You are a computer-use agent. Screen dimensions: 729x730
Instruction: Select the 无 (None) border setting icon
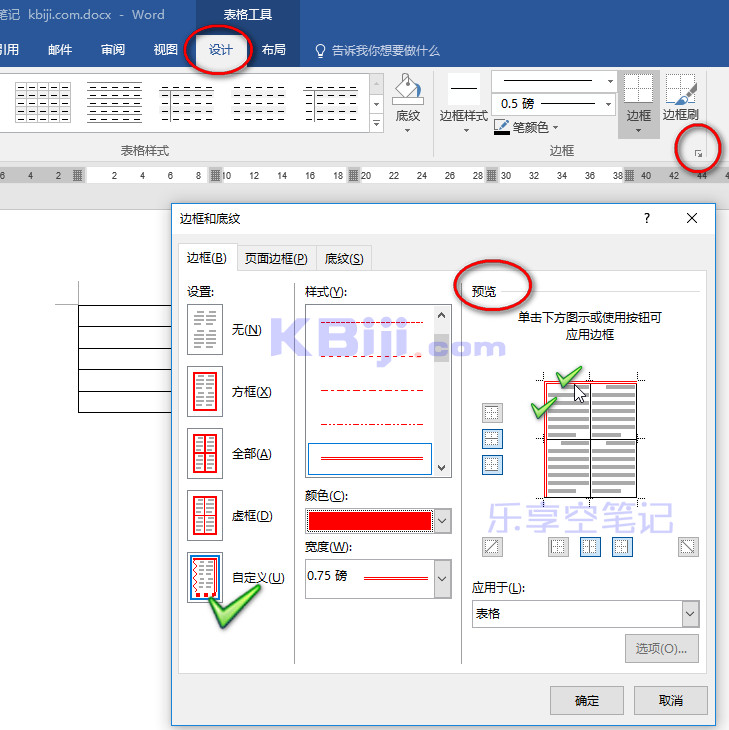[205, 330]
